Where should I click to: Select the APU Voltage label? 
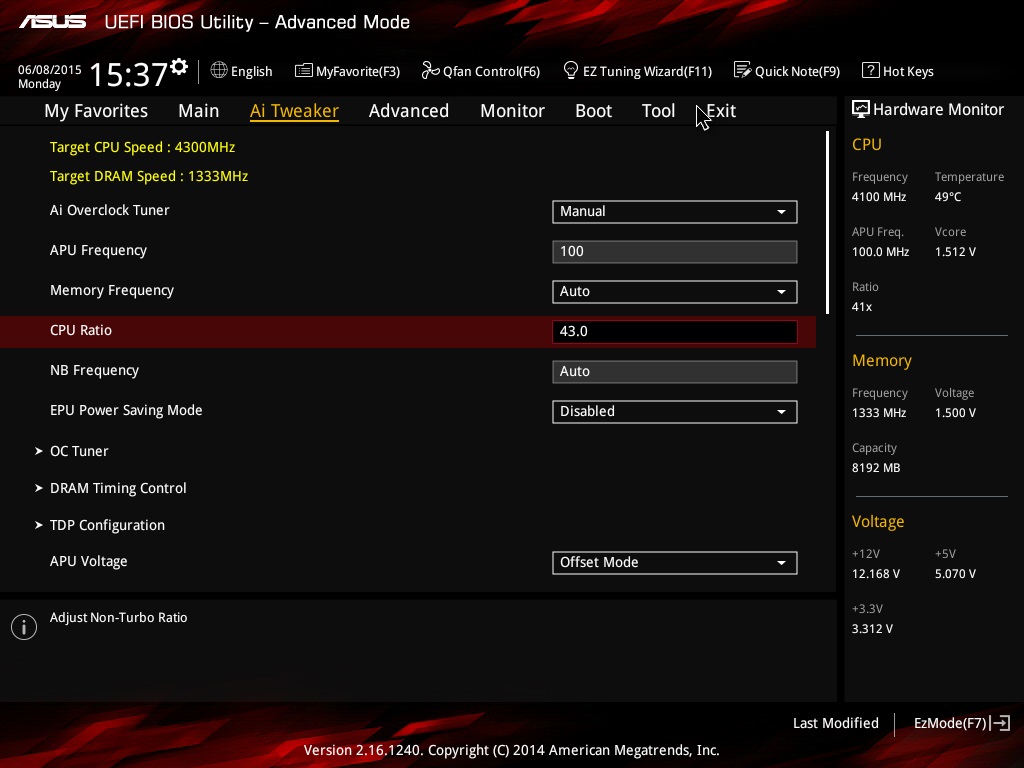point(89,562)
